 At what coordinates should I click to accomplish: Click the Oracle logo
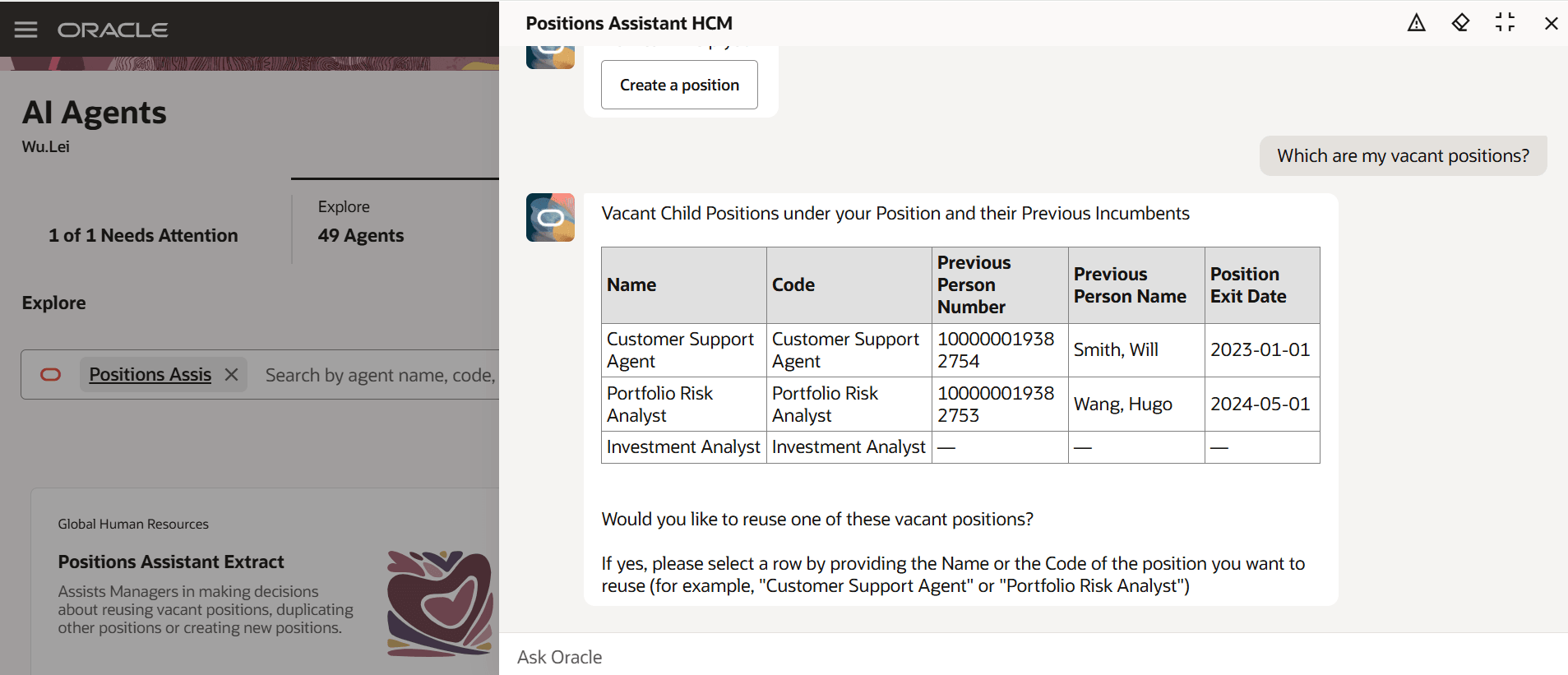[x=113, y=30]
